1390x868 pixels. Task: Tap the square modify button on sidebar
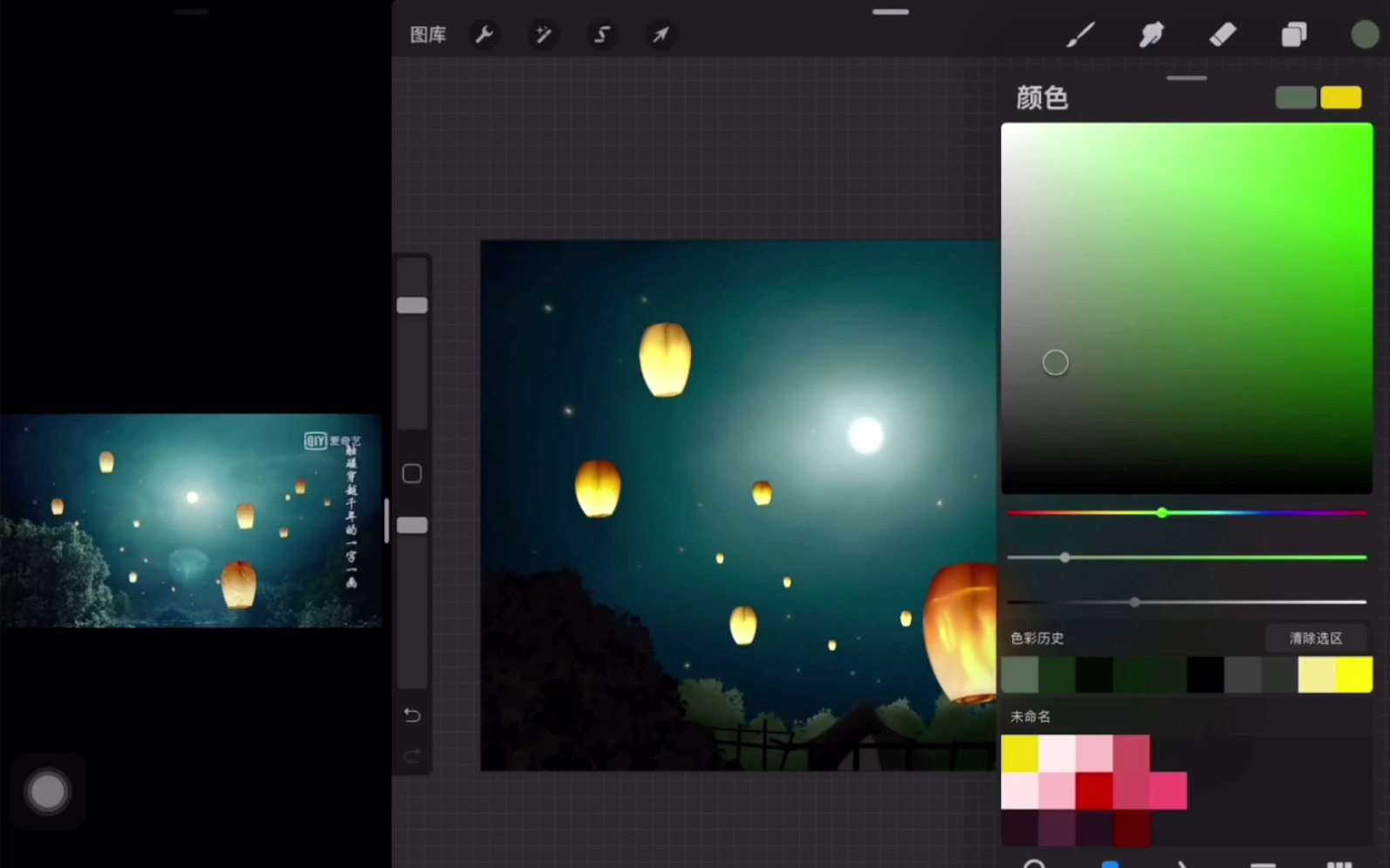[412, 474]
